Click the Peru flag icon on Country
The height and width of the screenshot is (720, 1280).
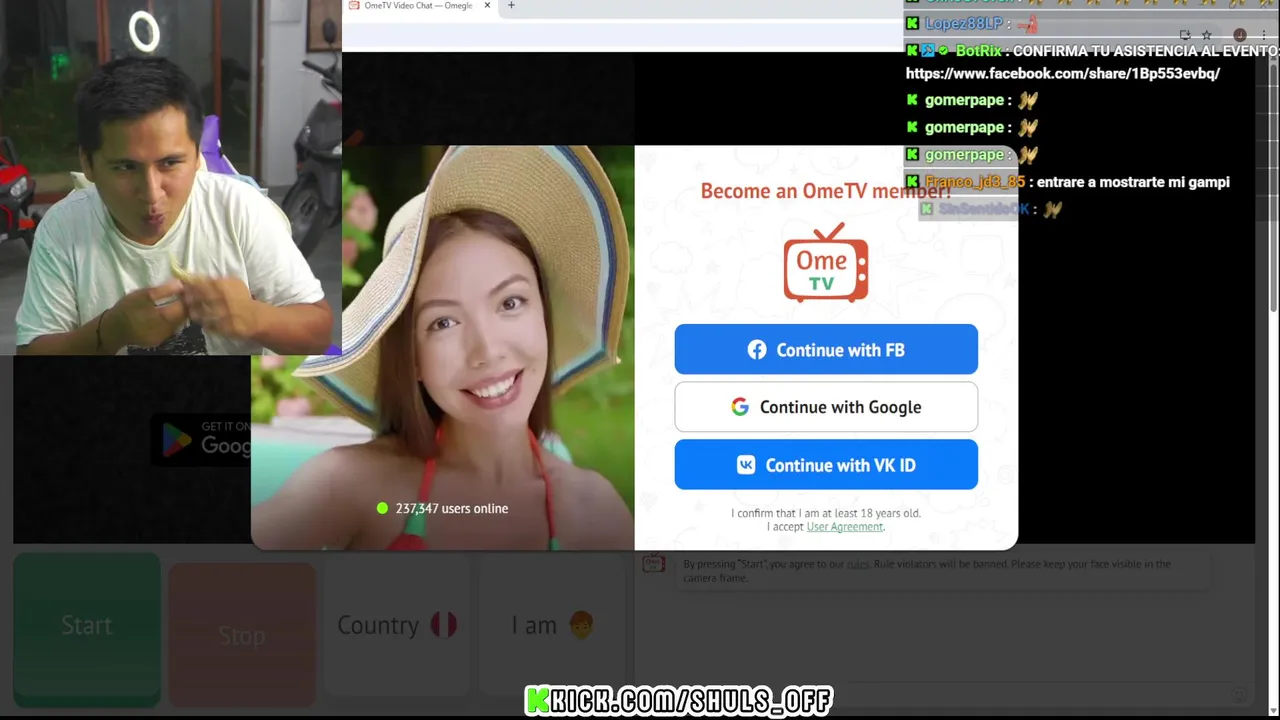coord(444,625)
